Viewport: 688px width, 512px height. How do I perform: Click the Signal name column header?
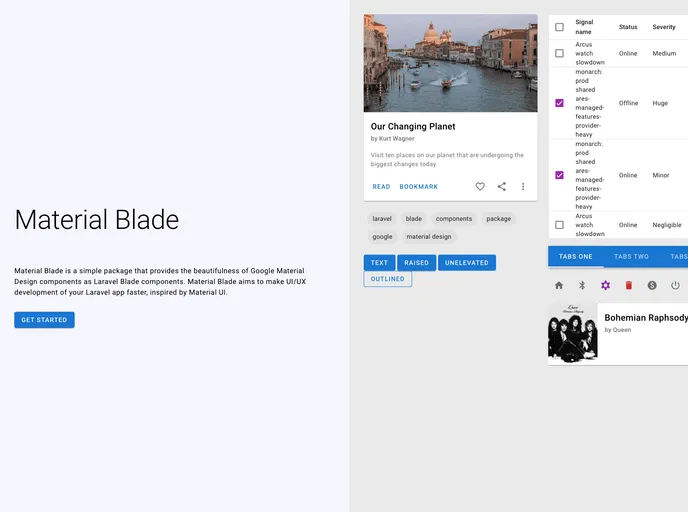point(584,27)
